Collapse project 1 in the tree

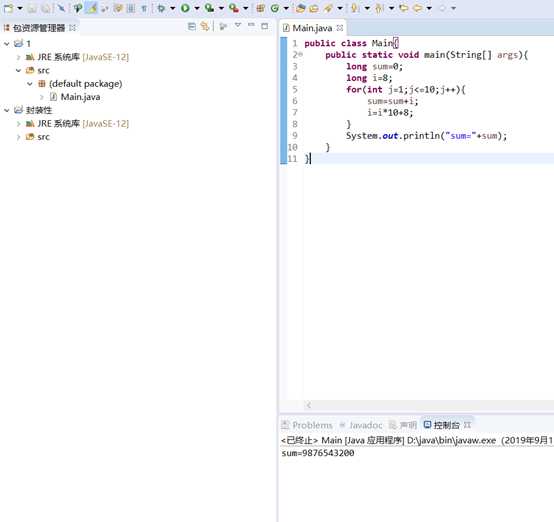point(7,44)
